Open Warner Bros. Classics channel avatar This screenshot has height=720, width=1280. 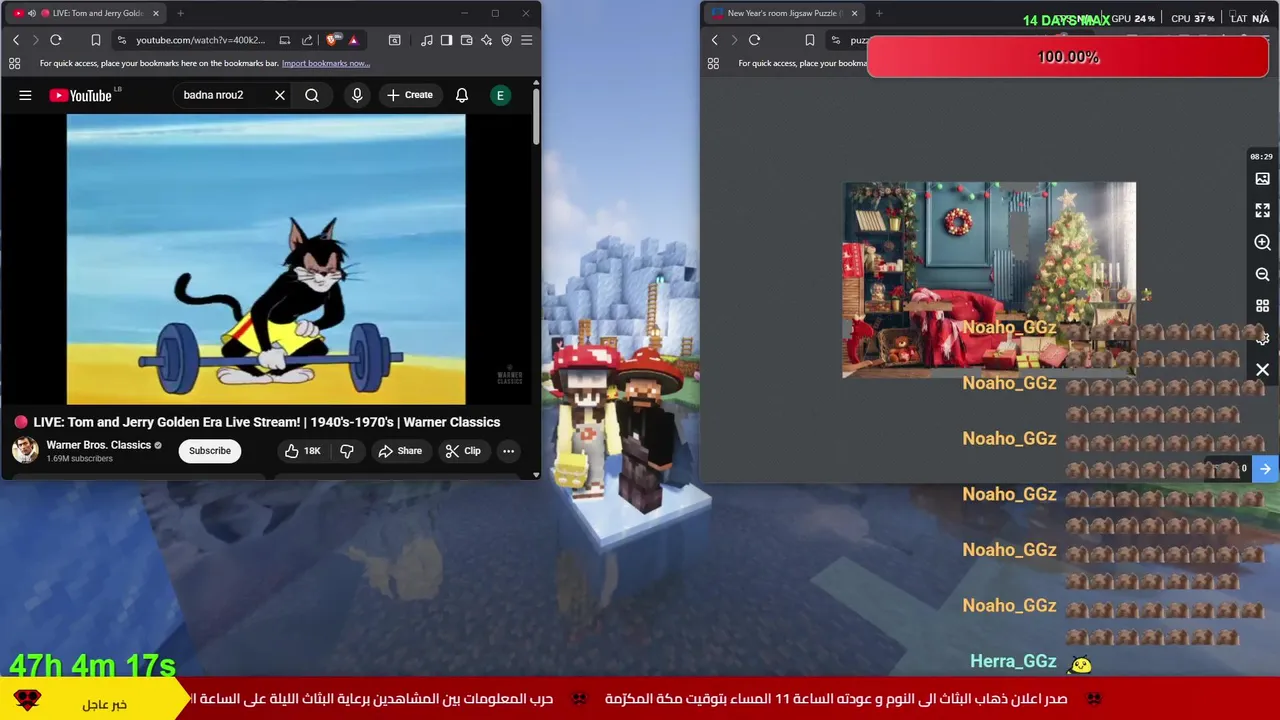[x=25, y=450]
